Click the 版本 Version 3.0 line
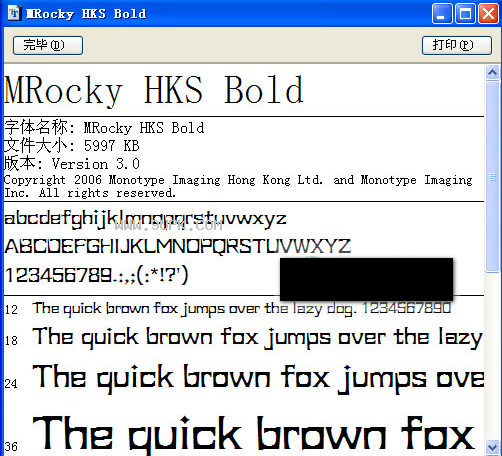The width and height of the screenshot is (502, 456). pos(72,164)
